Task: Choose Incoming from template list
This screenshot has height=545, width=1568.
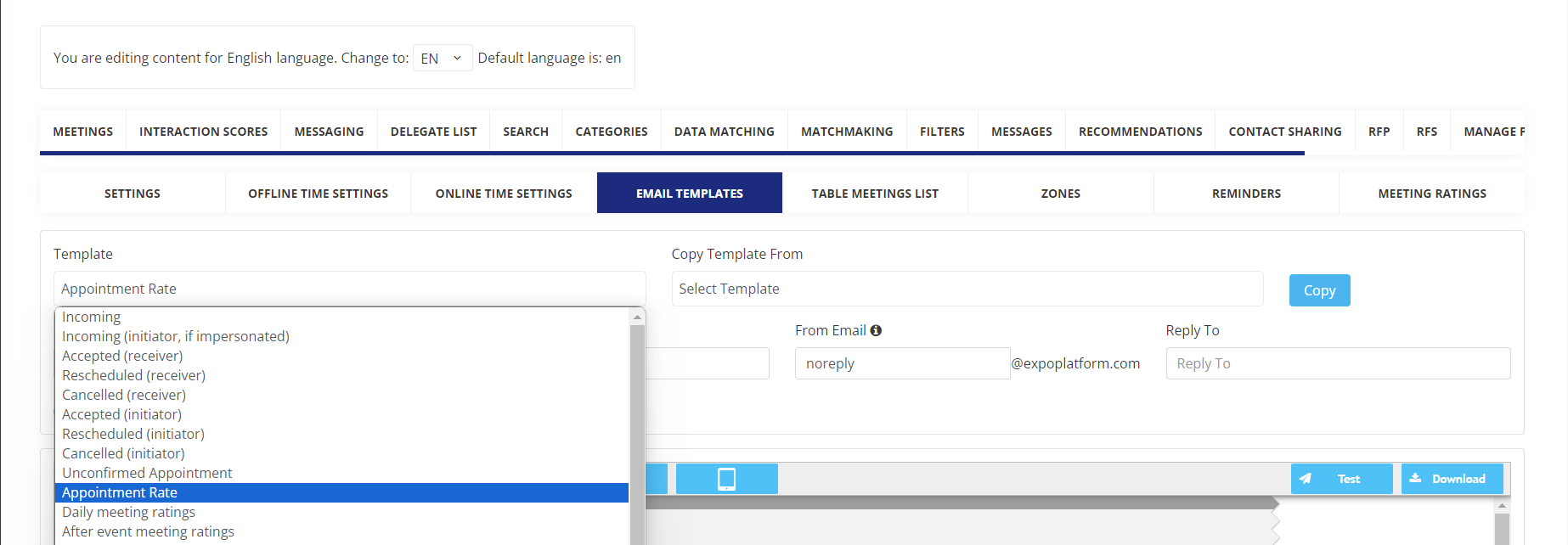Action: point(341,317)
